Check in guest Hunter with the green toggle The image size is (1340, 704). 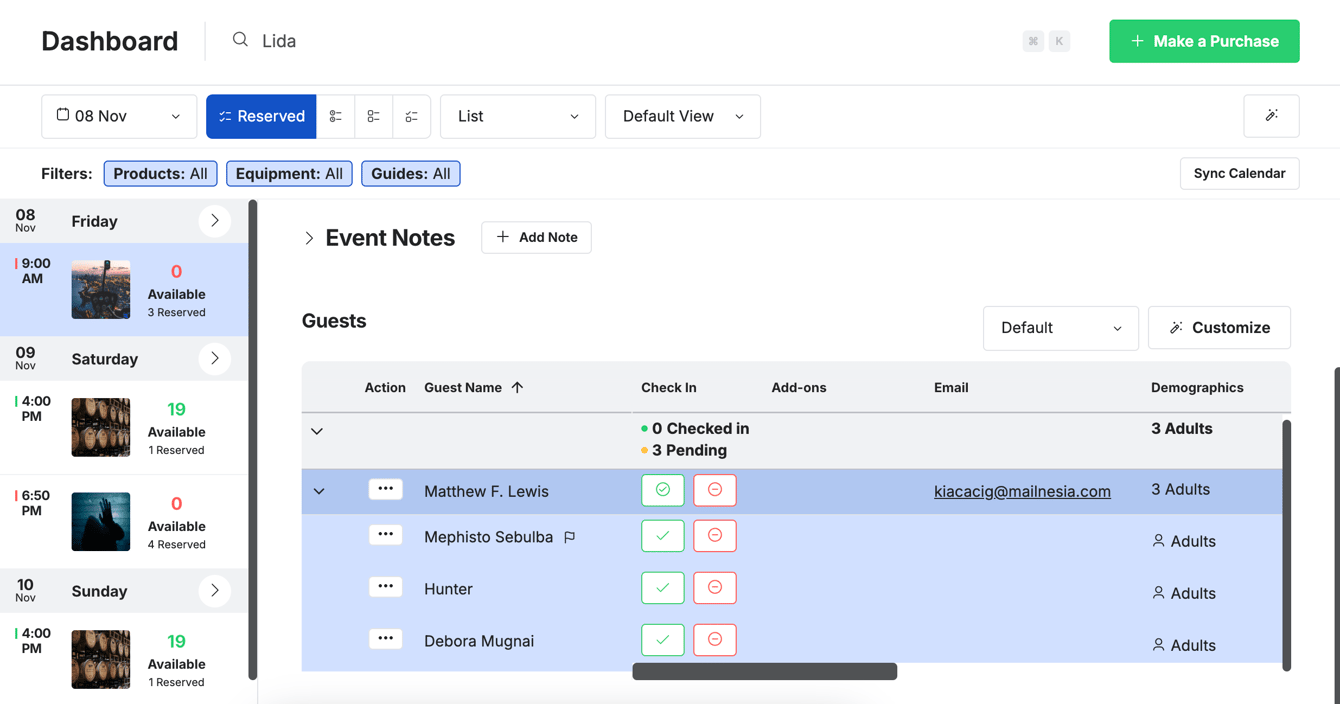(663, 588)
